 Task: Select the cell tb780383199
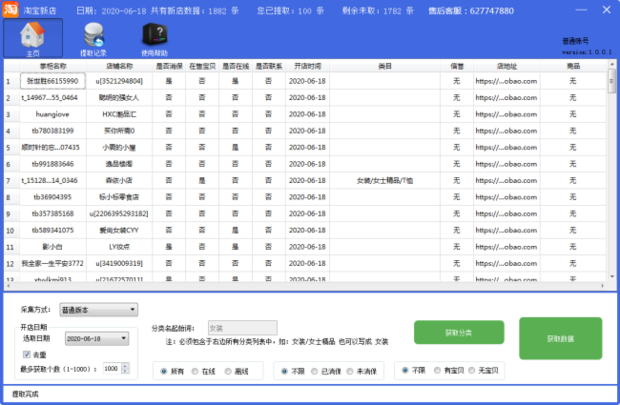[x=53, y=131]
